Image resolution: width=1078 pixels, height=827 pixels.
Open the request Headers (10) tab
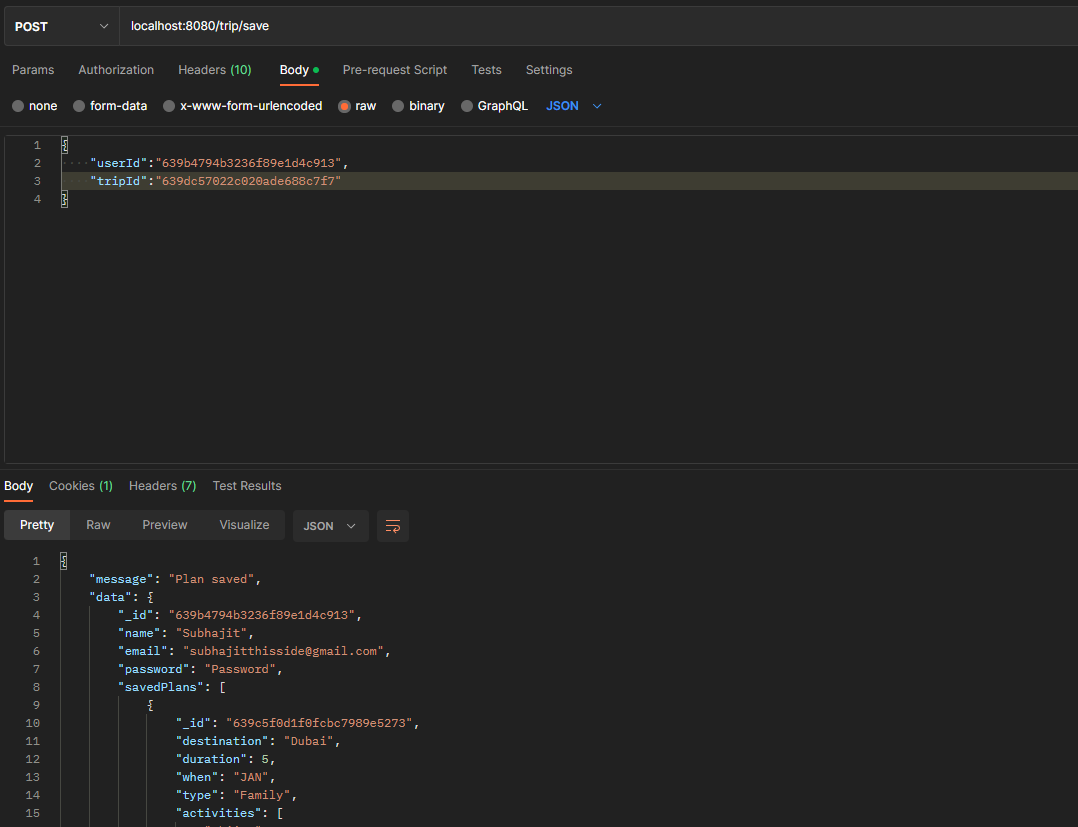214,70
